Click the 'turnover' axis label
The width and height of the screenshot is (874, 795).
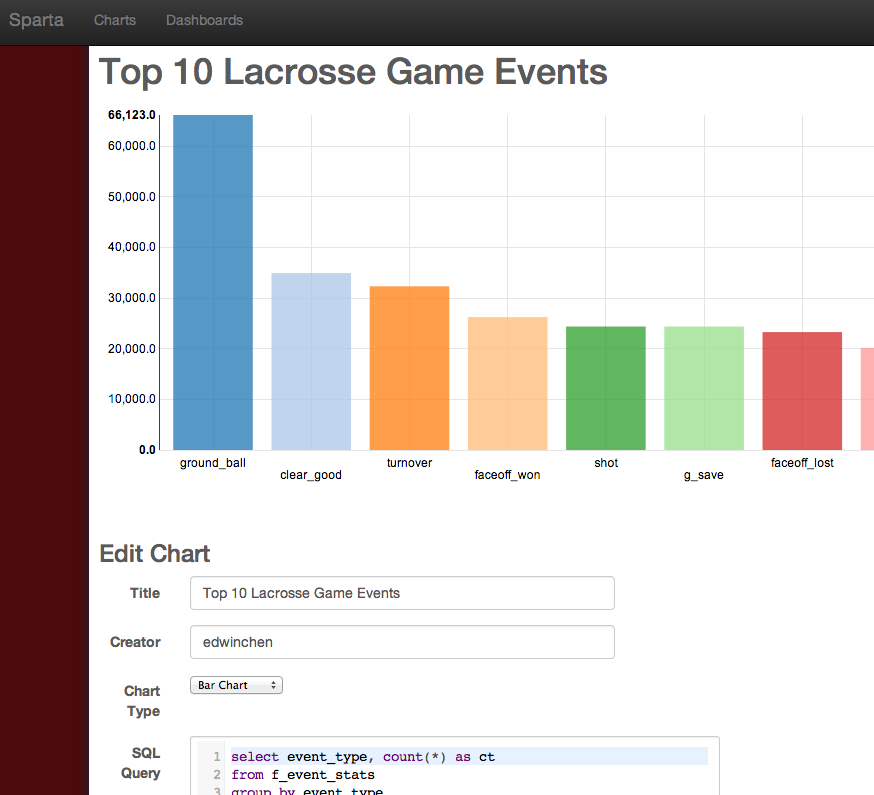click(409, 463)
